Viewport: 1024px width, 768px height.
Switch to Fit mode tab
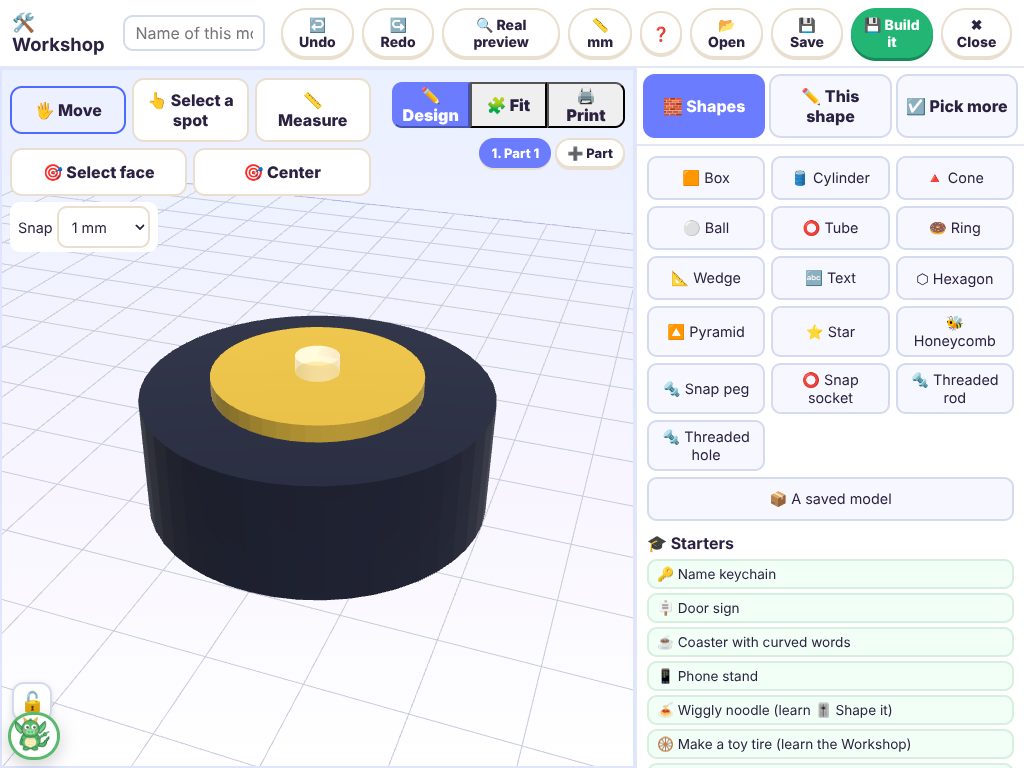508,104
